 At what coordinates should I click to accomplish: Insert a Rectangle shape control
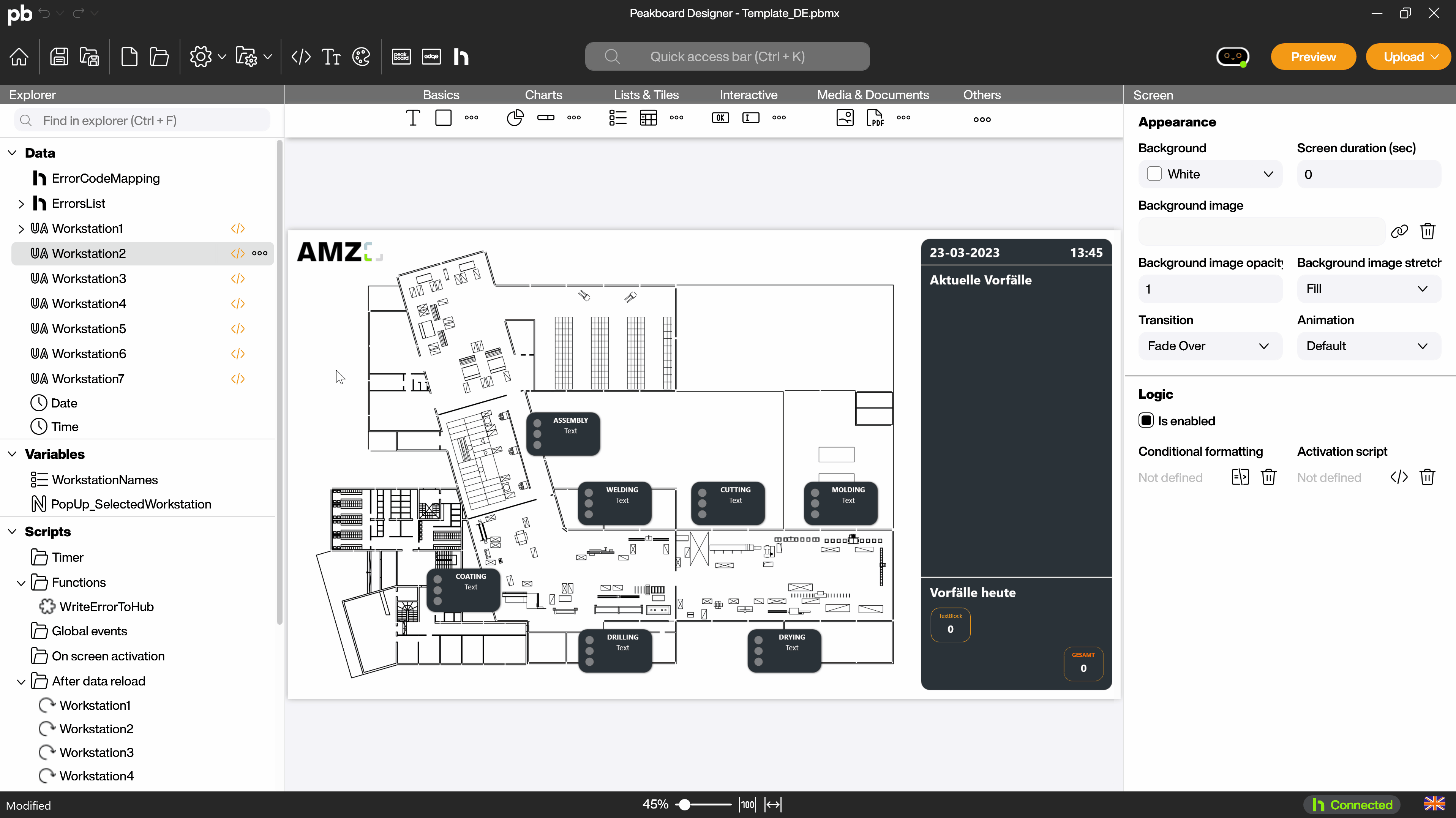point(443,118)
